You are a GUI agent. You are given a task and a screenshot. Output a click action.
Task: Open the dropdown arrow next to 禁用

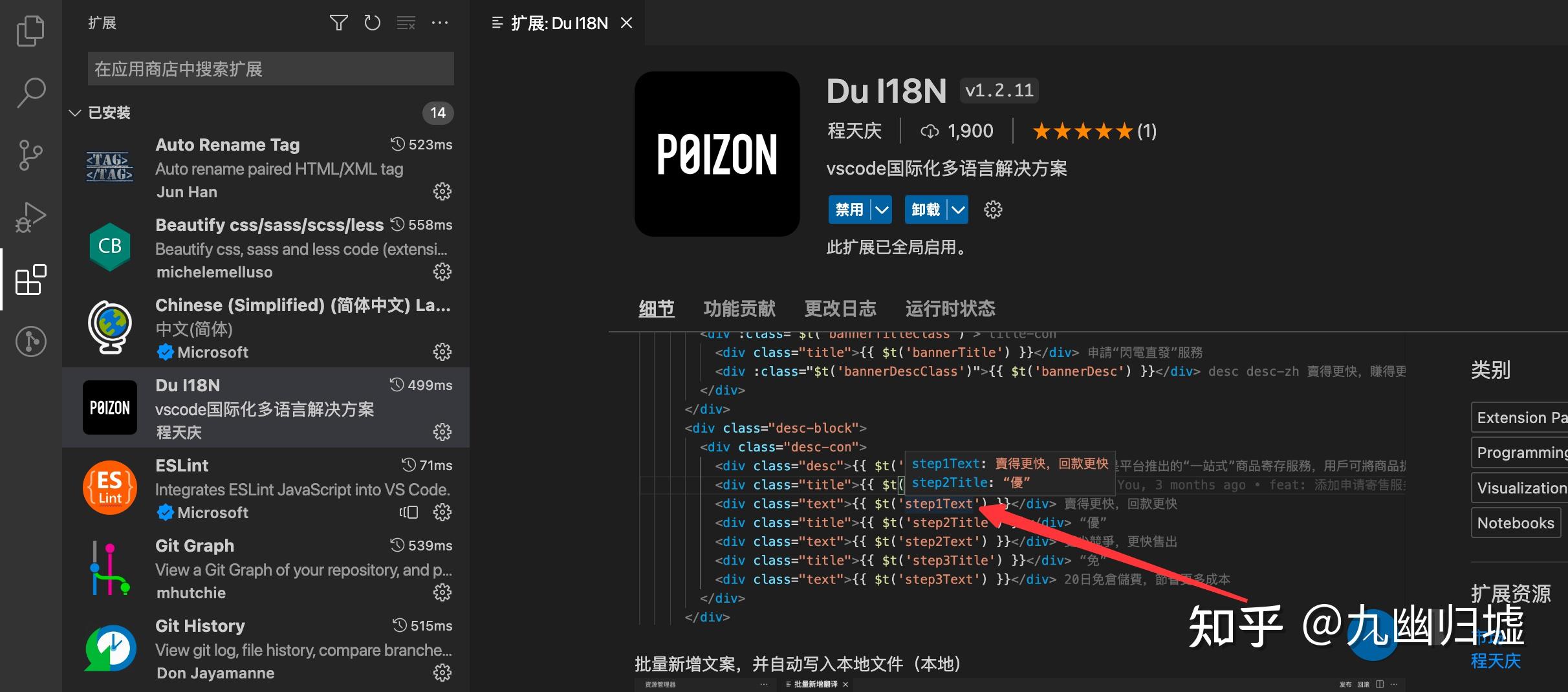click(x=881, y=209)
